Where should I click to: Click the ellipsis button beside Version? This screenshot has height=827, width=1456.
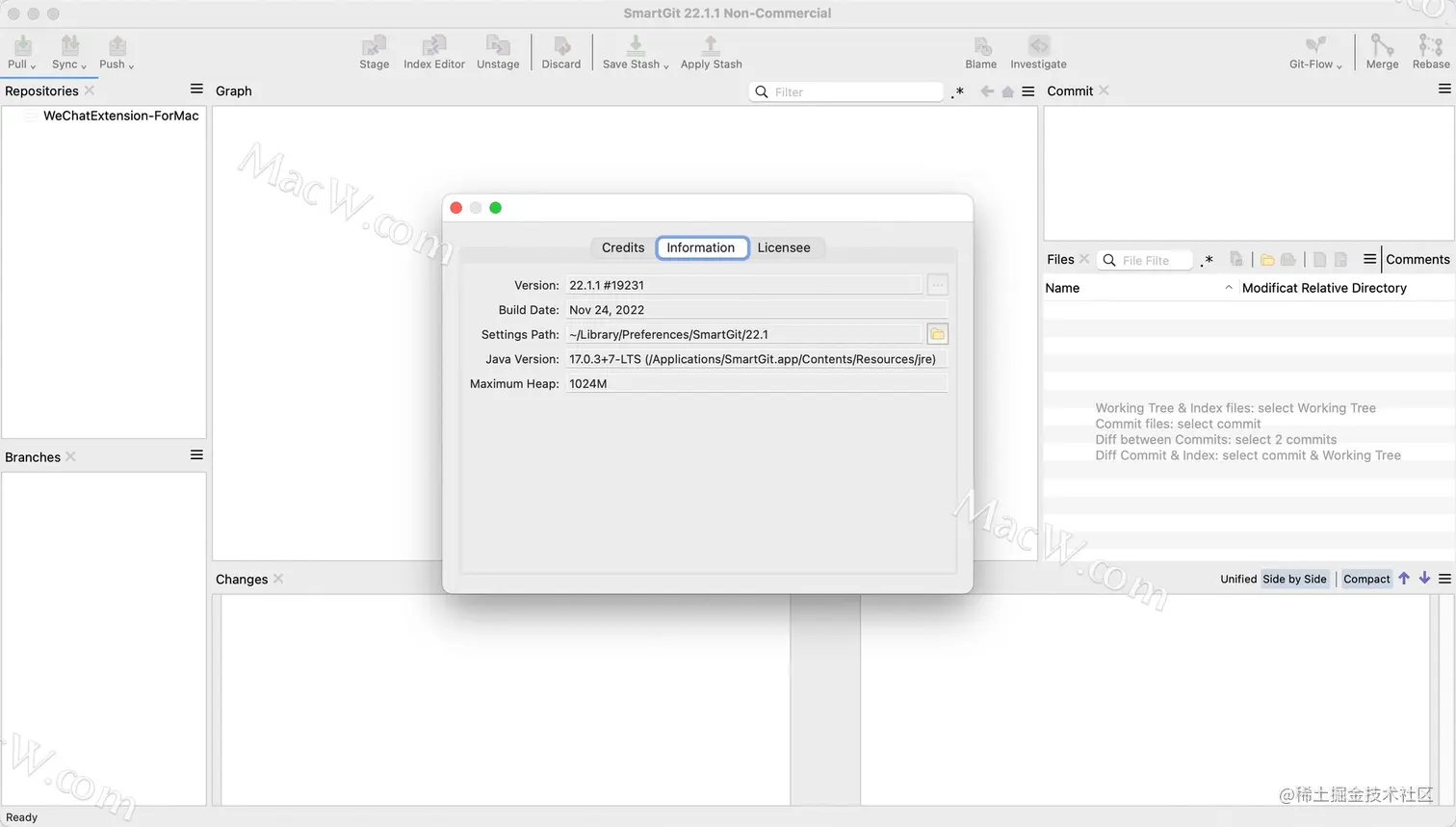937,285
